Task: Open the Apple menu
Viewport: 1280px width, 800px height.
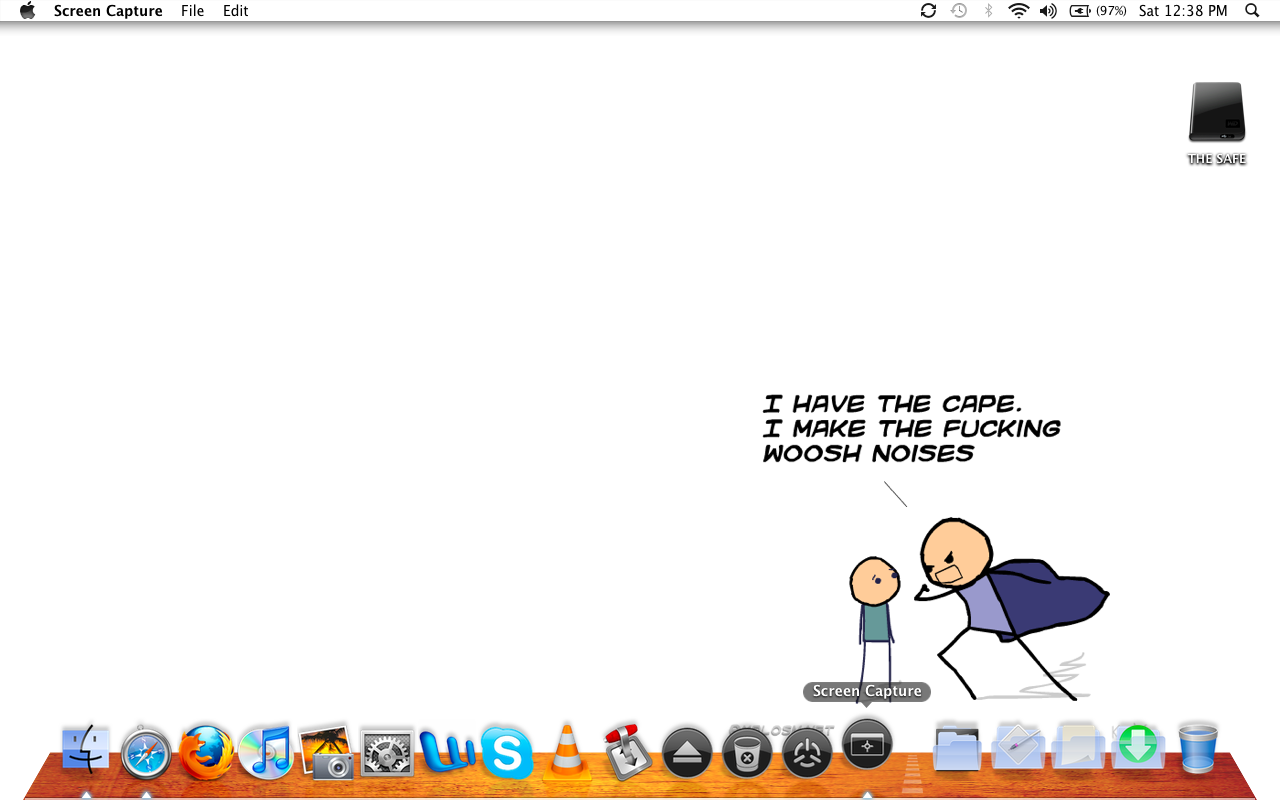Action: point(27,11)
